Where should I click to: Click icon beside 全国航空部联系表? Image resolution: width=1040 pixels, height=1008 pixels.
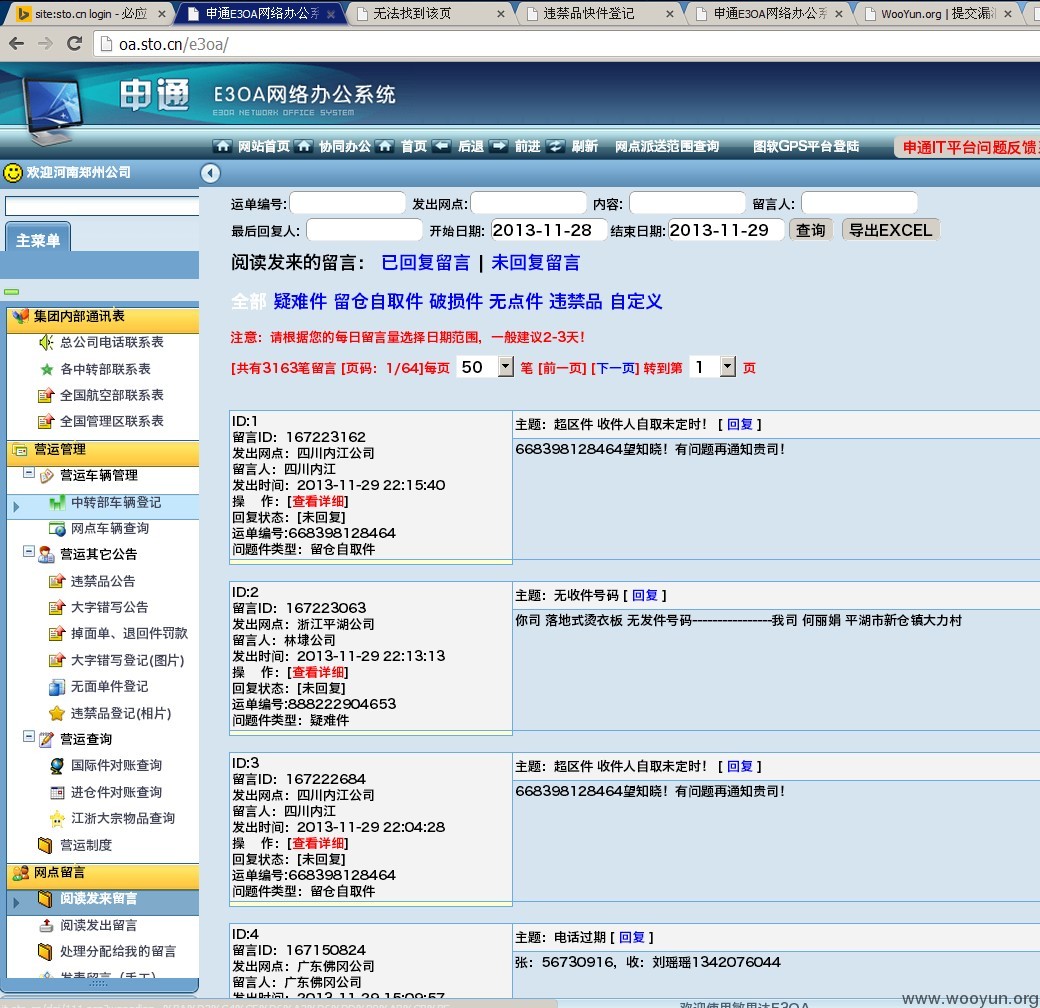point(46,396)
